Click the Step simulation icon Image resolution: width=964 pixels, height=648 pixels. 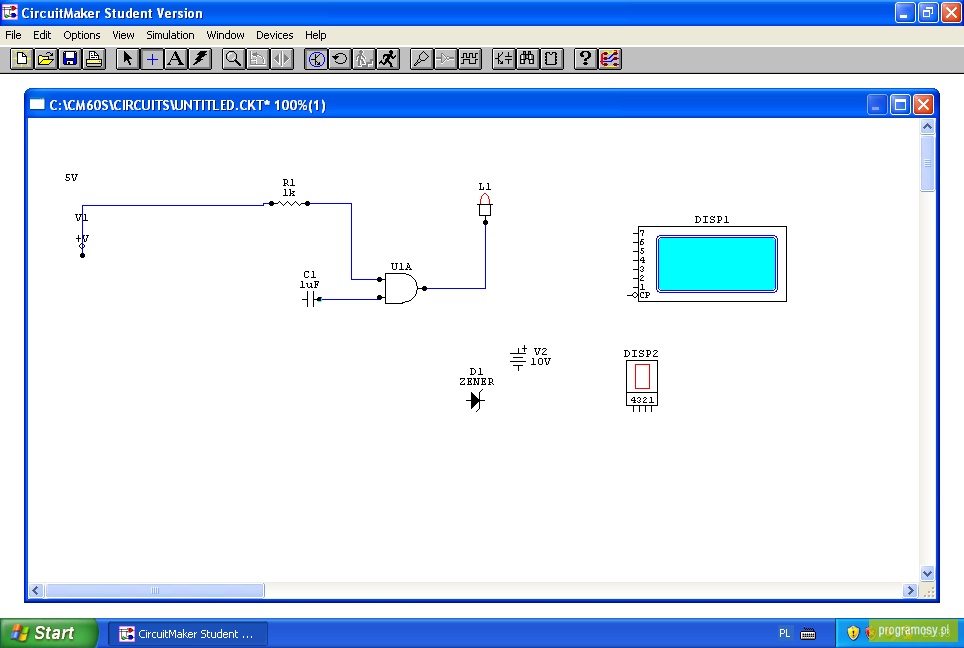[364, 59]
